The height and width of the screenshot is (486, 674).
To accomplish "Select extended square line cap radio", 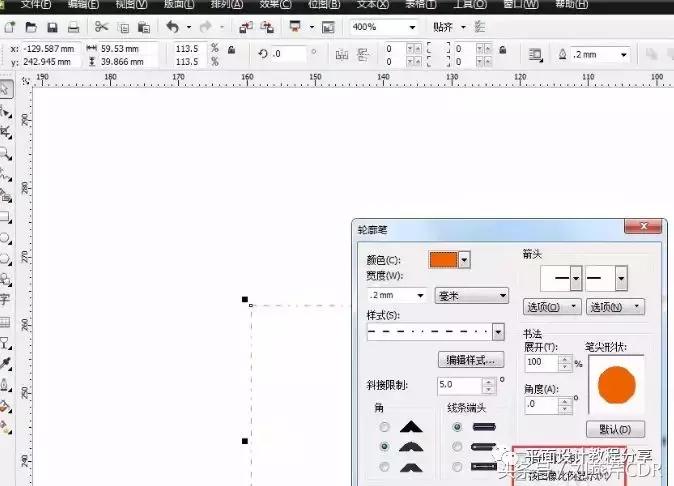I will pos(457,467).
